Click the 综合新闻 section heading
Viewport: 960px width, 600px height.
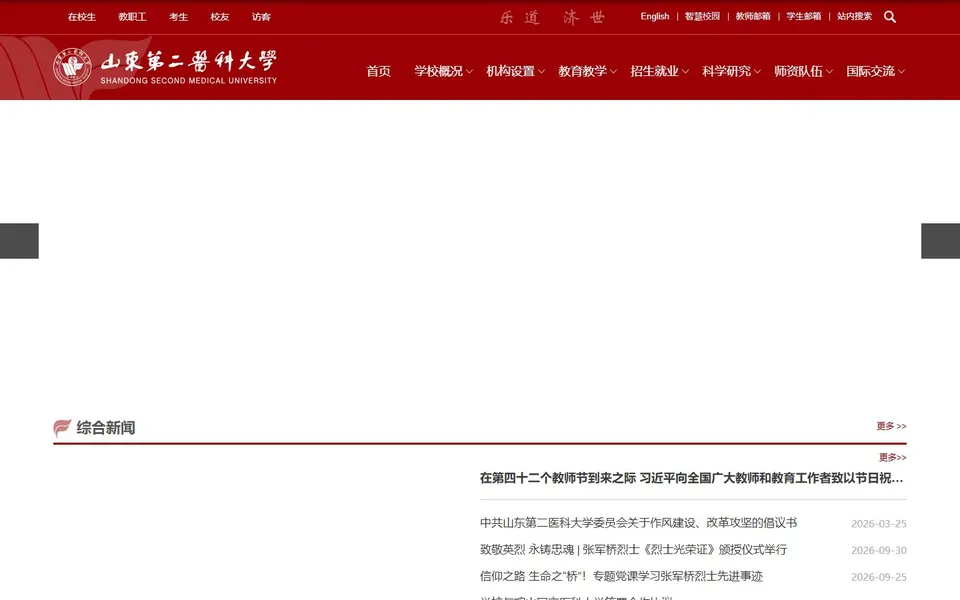click(106, 427)
